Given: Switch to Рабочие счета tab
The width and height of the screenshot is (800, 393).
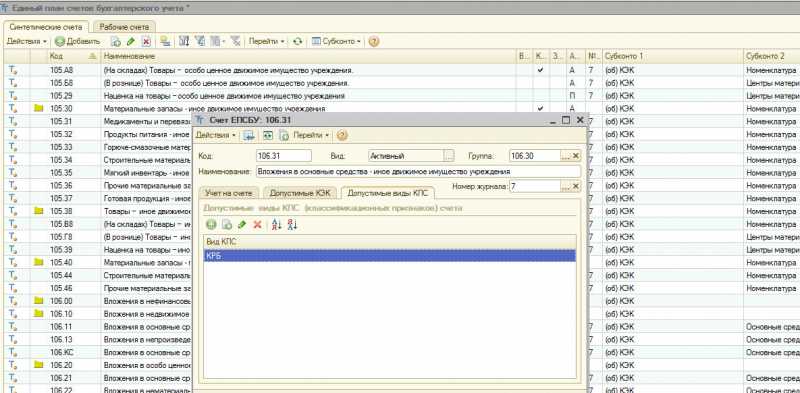Looking at the screenshot, I should [124, 27].
